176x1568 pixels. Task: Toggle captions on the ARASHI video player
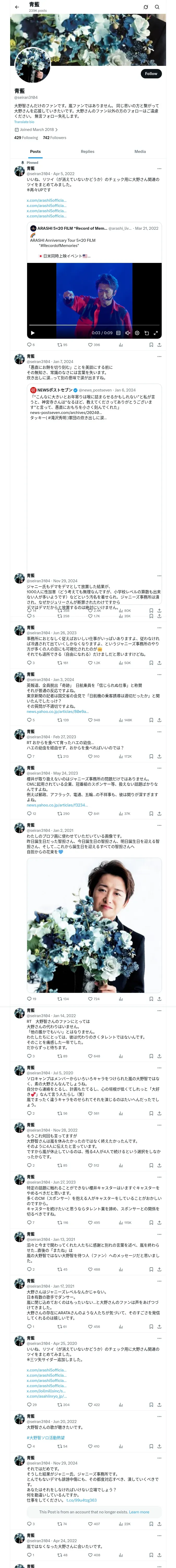pyautogui.click(x=118, y=333)
